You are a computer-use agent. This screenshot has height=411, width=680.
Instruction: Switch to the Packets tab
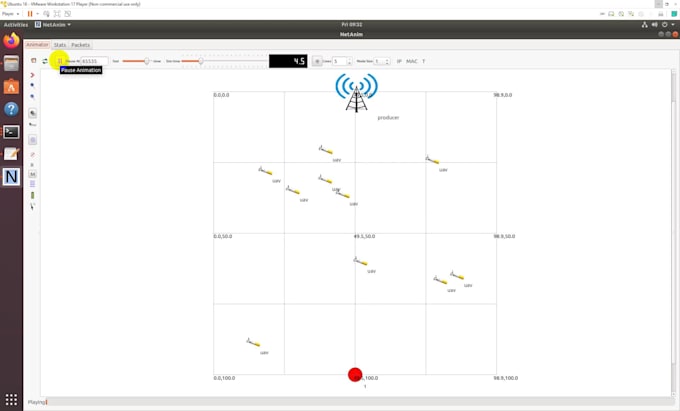pyautogui.click(x=80, y=45)
